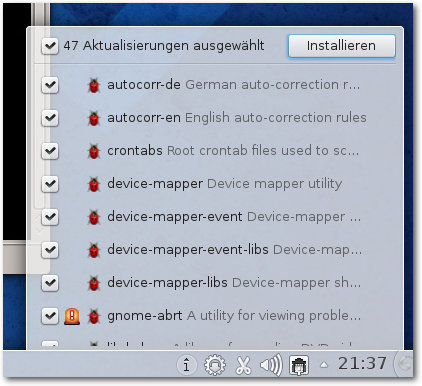This screenshot has height=386, width=422.
Task: Open the info notifications tray icon
Action: (x=186, y=365)
